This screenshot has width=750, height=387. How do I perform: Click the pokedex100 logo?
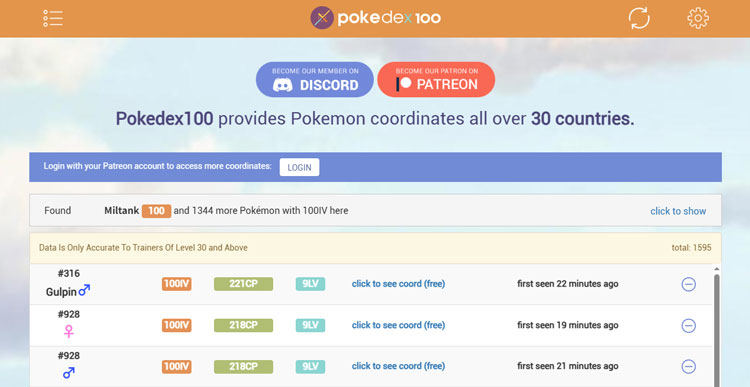(x=375, y=18)
